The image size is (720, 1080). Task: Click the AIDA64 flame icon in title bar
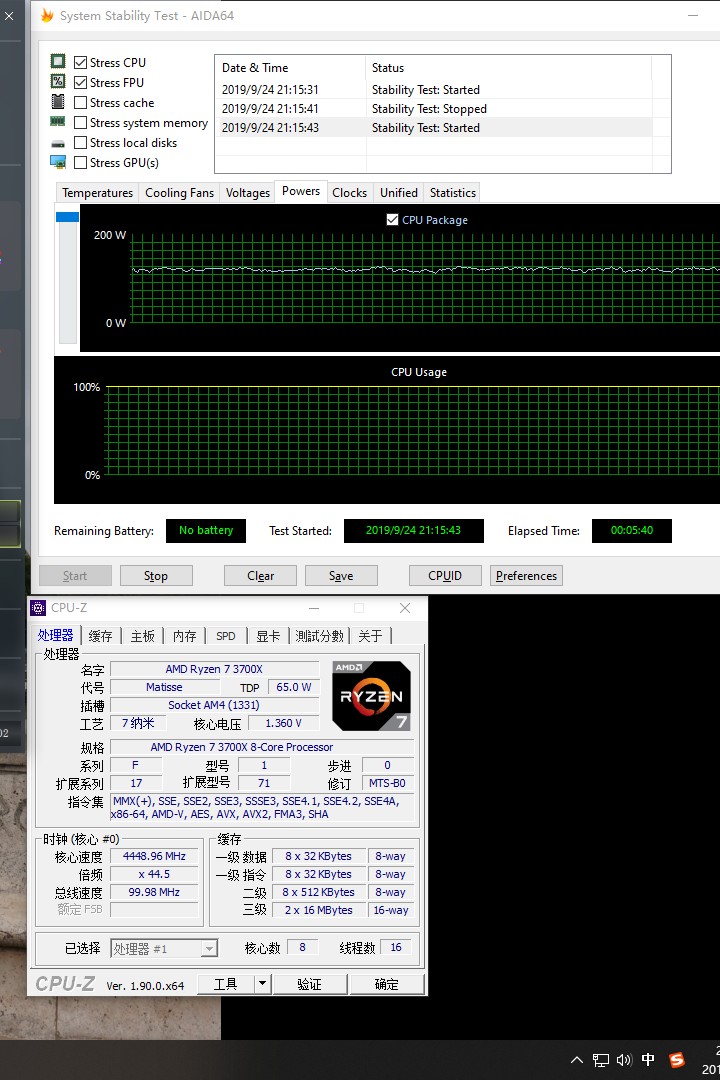[x=47, y=15]
